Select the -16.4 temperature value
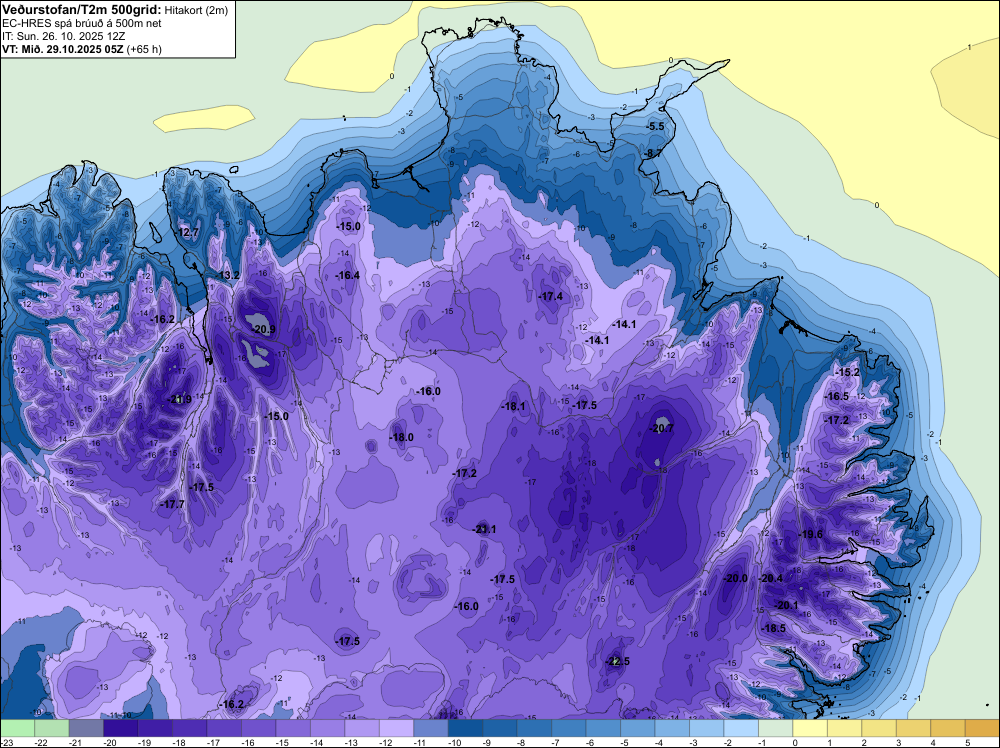 [x=348, y=275]
